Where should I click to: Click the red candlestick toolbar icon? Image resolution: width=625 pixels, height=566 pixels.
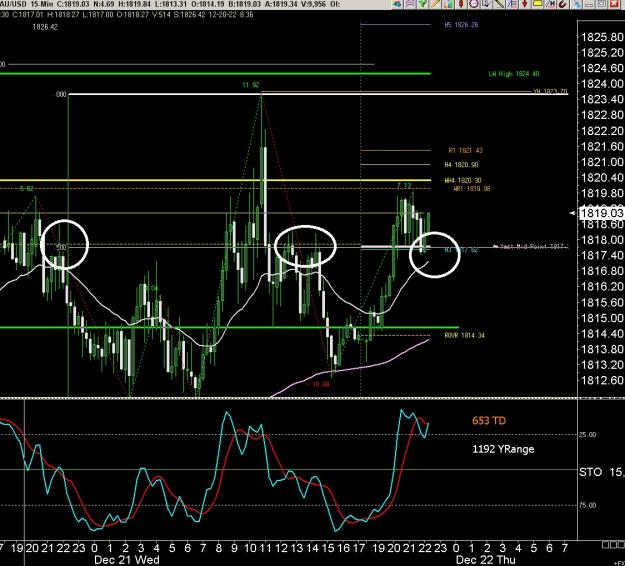point(461,4)
